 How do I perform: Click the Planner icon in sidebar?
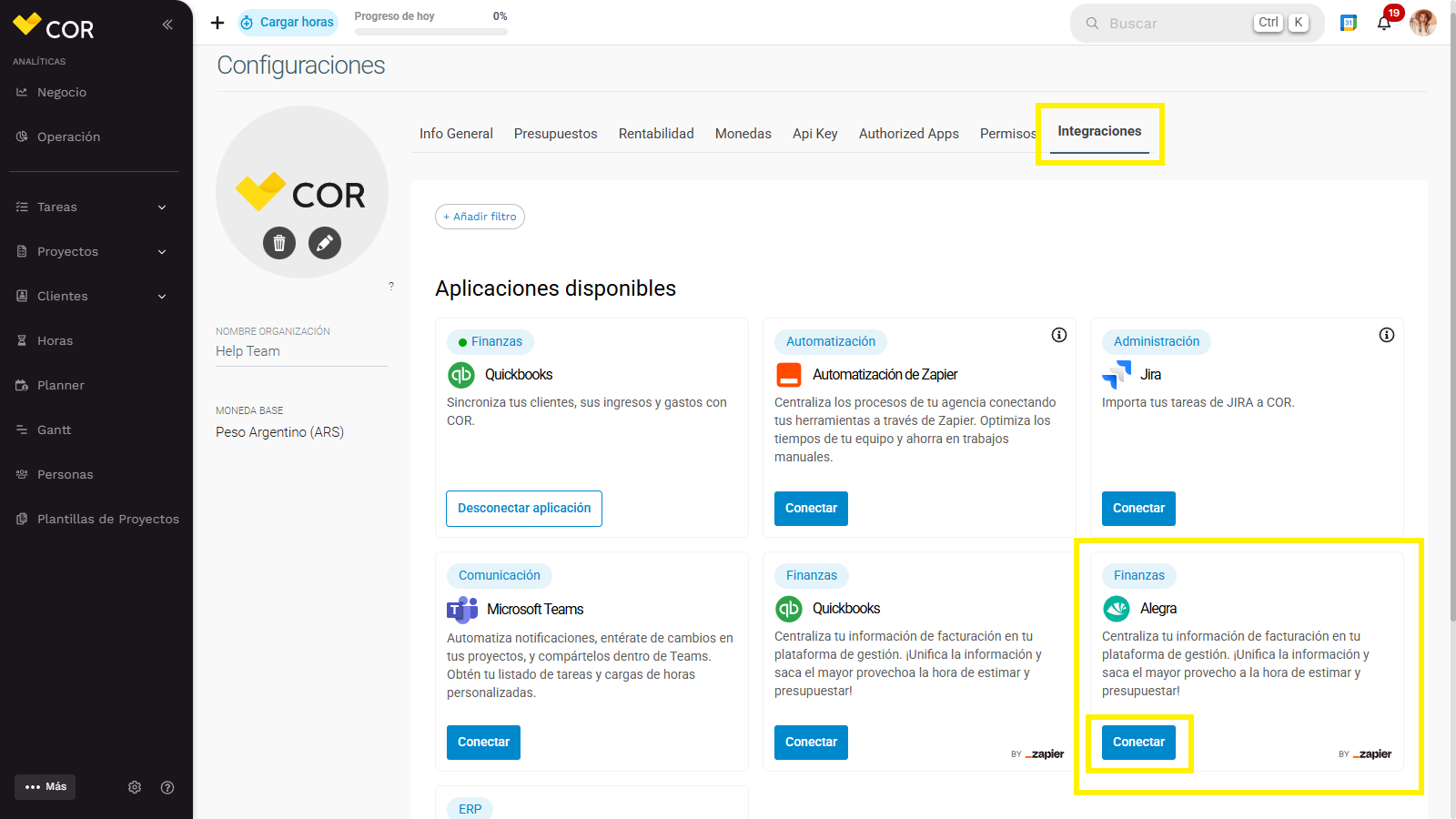pyautogui.click(x=22, y=385)
